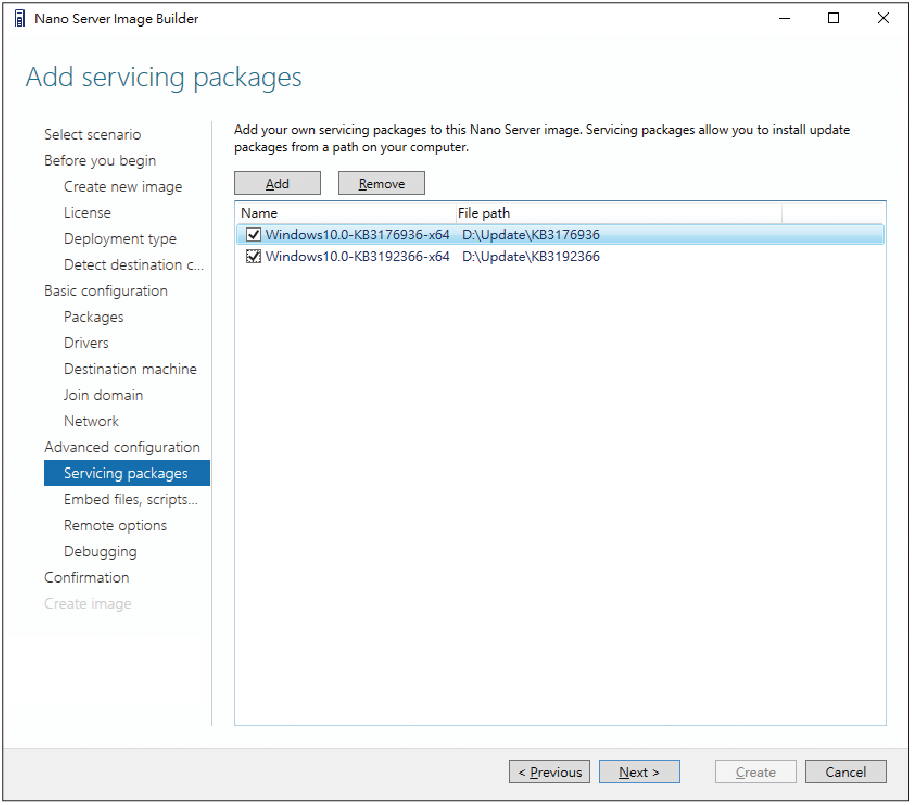Jump to the Debugging step
The width and height of the screenshot is (912, 805).
click(100, 552)
